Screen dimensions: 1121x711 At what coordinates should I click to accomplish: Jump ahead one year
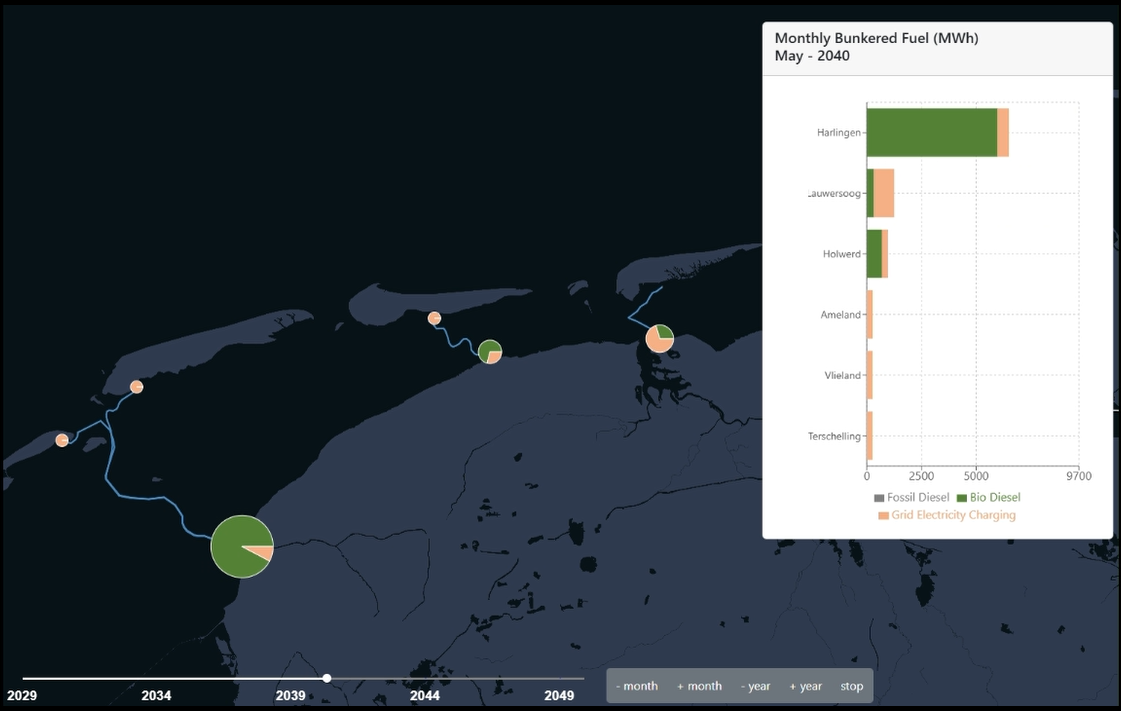pos(805,686)
